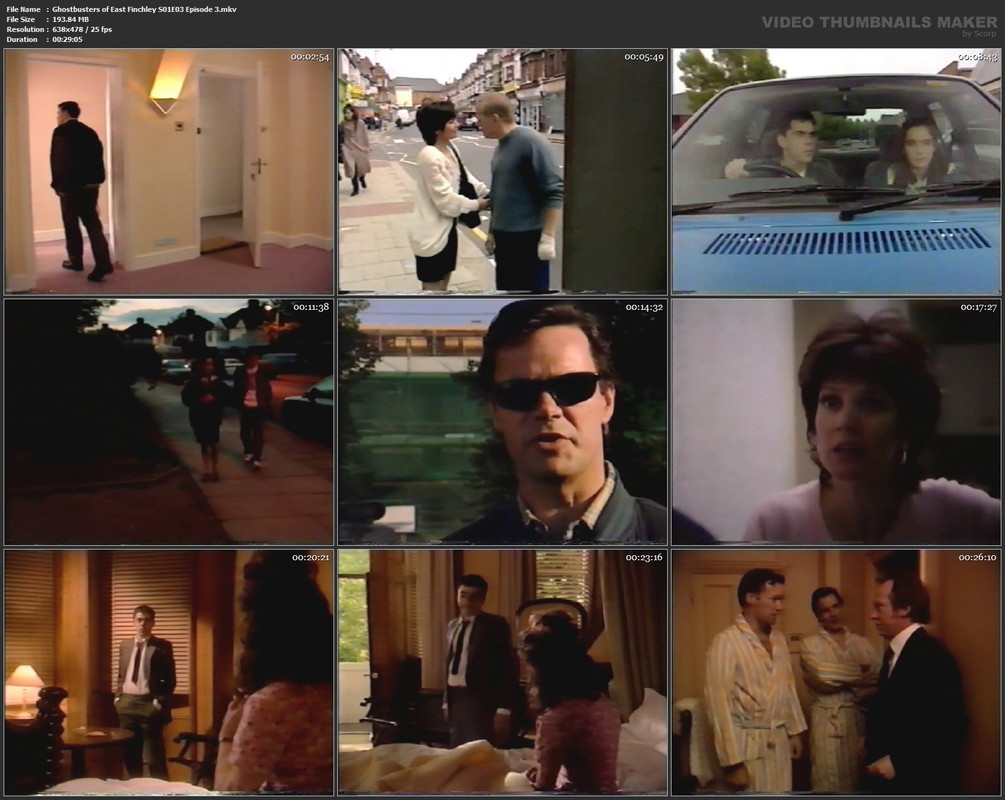Select the thumbnail timestamped 00:14:32
The width and height of the screenshot is (1005, 800).
[502, 422]
